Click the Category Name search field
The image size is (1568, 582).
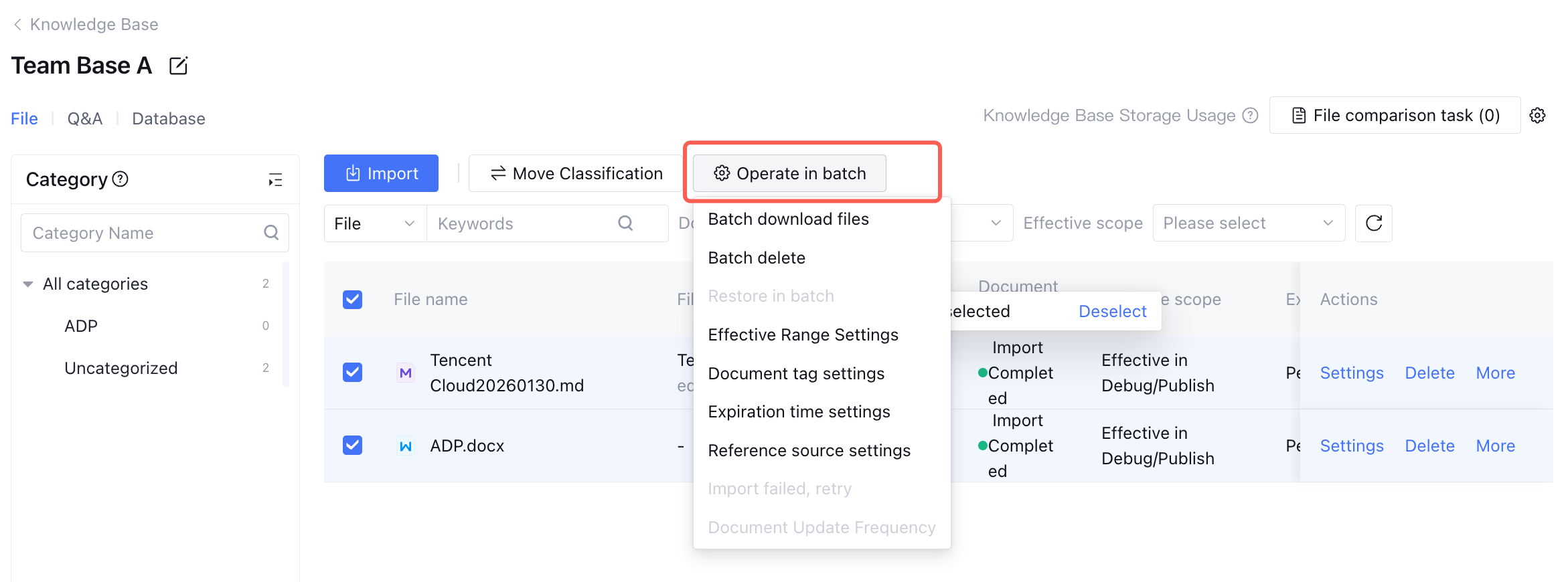point(144,233)
